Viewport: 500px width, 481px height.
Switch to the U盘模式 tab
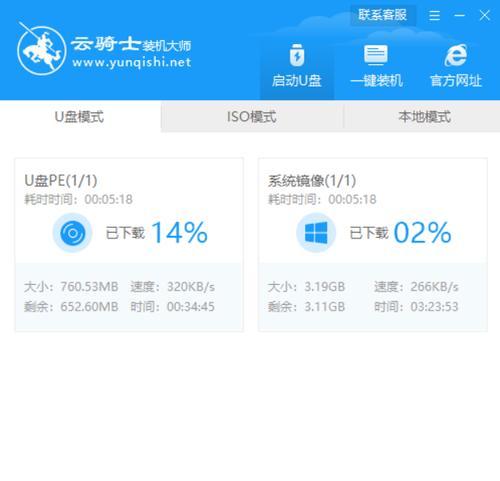click(80, 117)
